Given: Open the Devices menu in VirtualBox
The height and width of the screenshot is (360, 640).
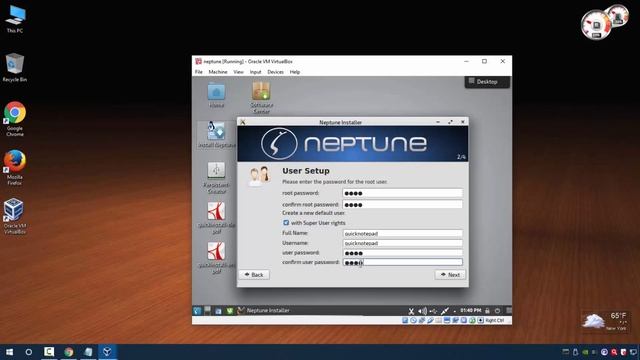Looking at the screenshot, I should [x=276, y=72].
